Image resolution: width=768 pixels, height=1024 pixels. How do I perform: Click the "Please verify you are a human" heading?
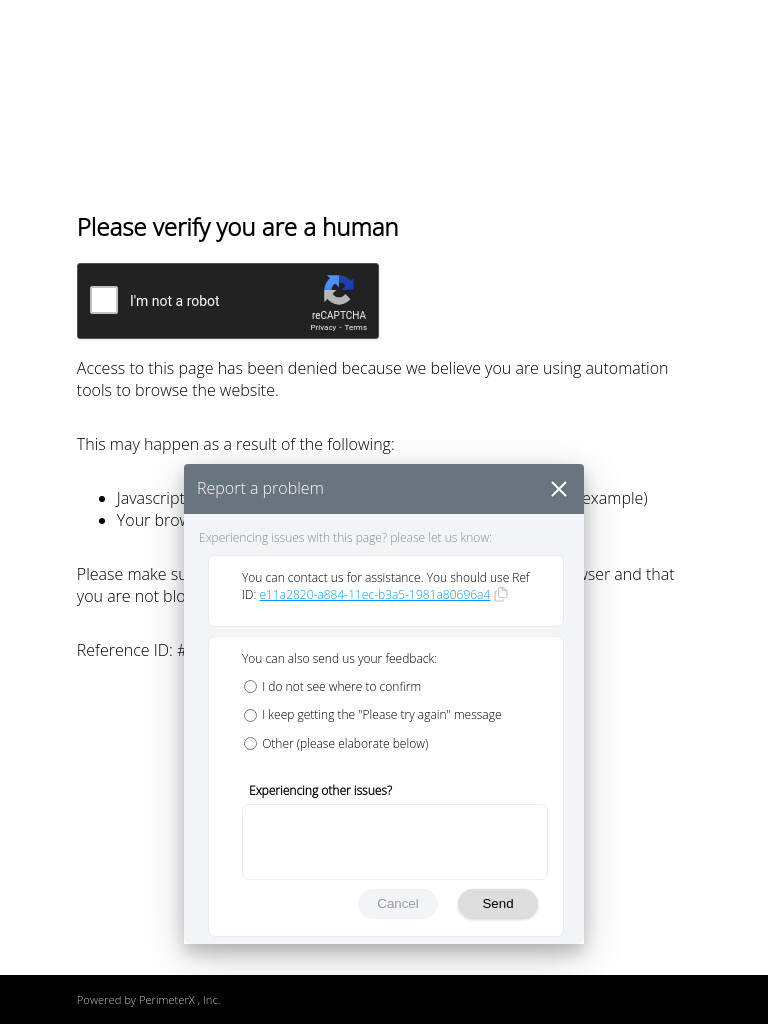click(238, 227)
